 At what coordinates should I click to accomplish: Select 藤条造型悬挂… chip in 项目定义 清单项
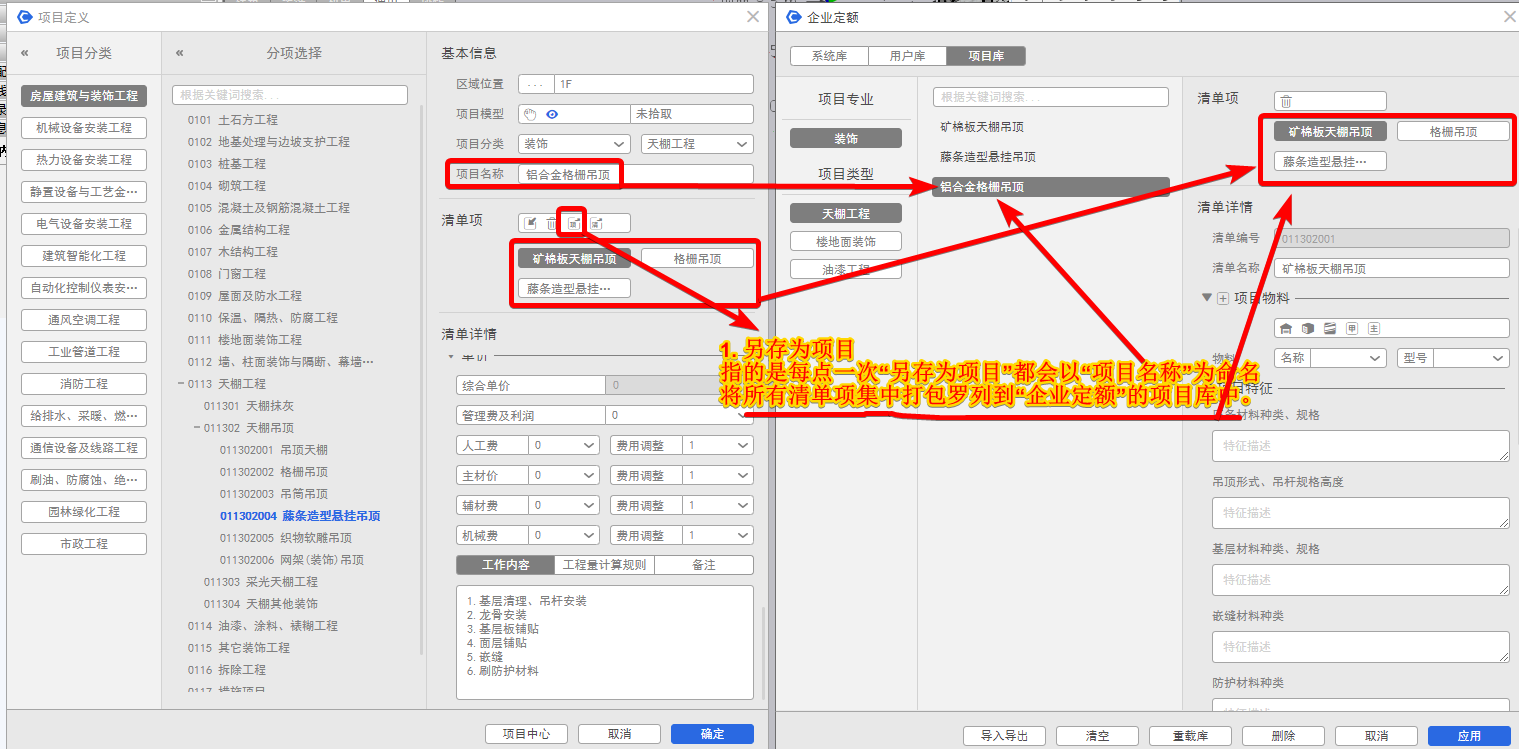click(x=574, y=288)
